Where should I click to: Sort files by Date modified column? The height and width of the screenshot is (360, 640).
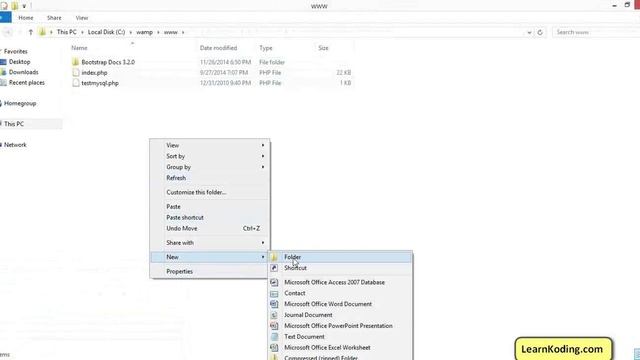click(218, 48)
